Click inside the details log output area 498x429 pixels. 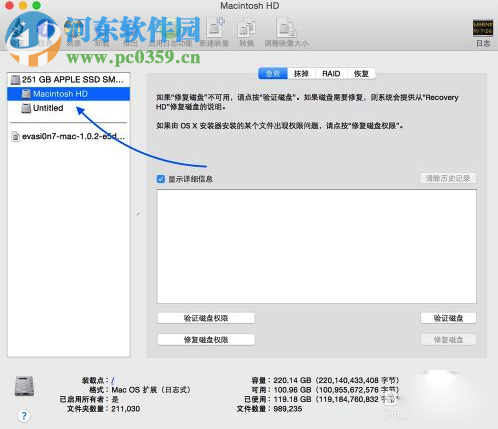point(317,246)
